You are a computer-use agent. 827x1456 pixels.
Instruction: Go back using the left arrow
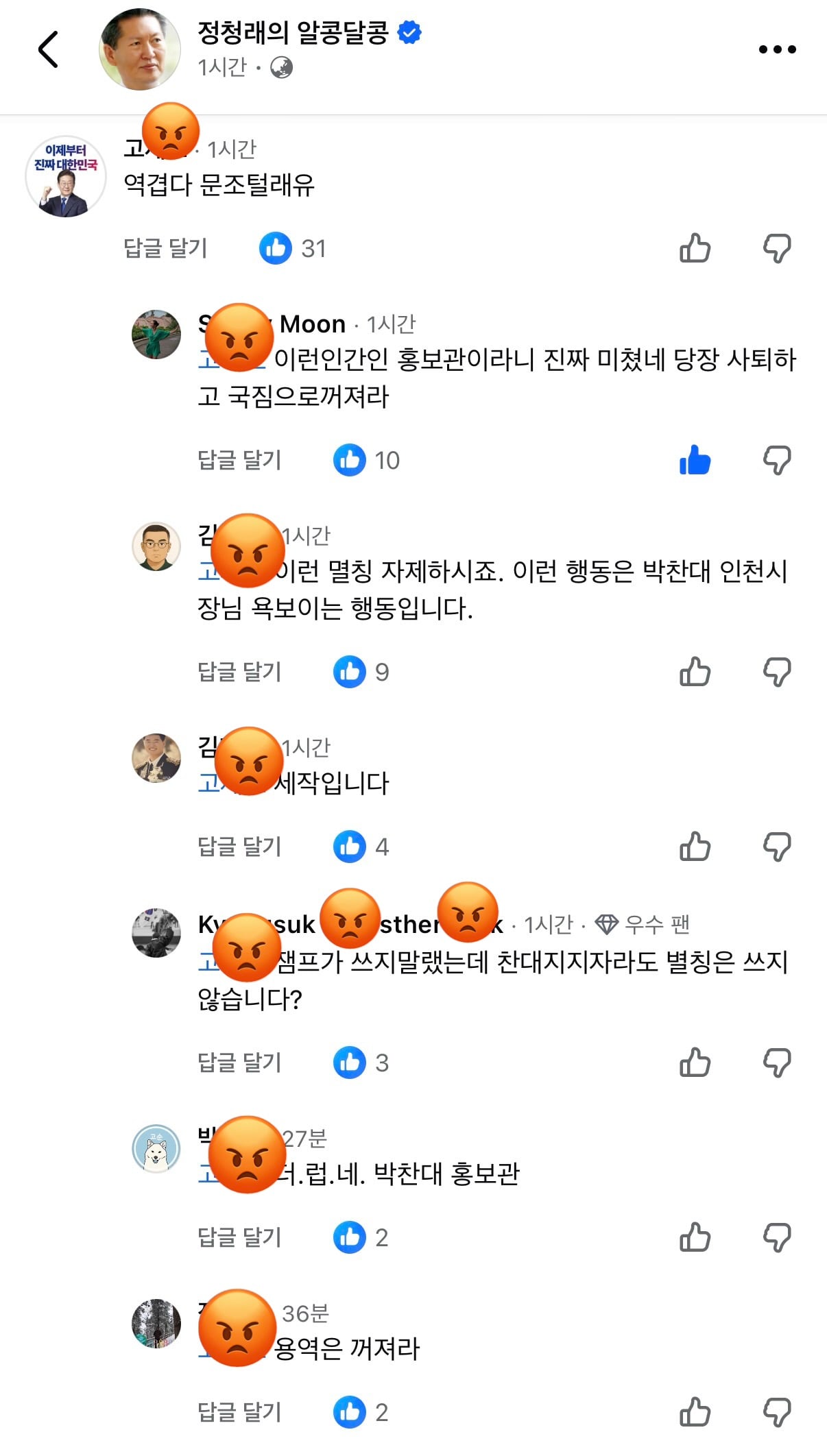coord(48,49)
